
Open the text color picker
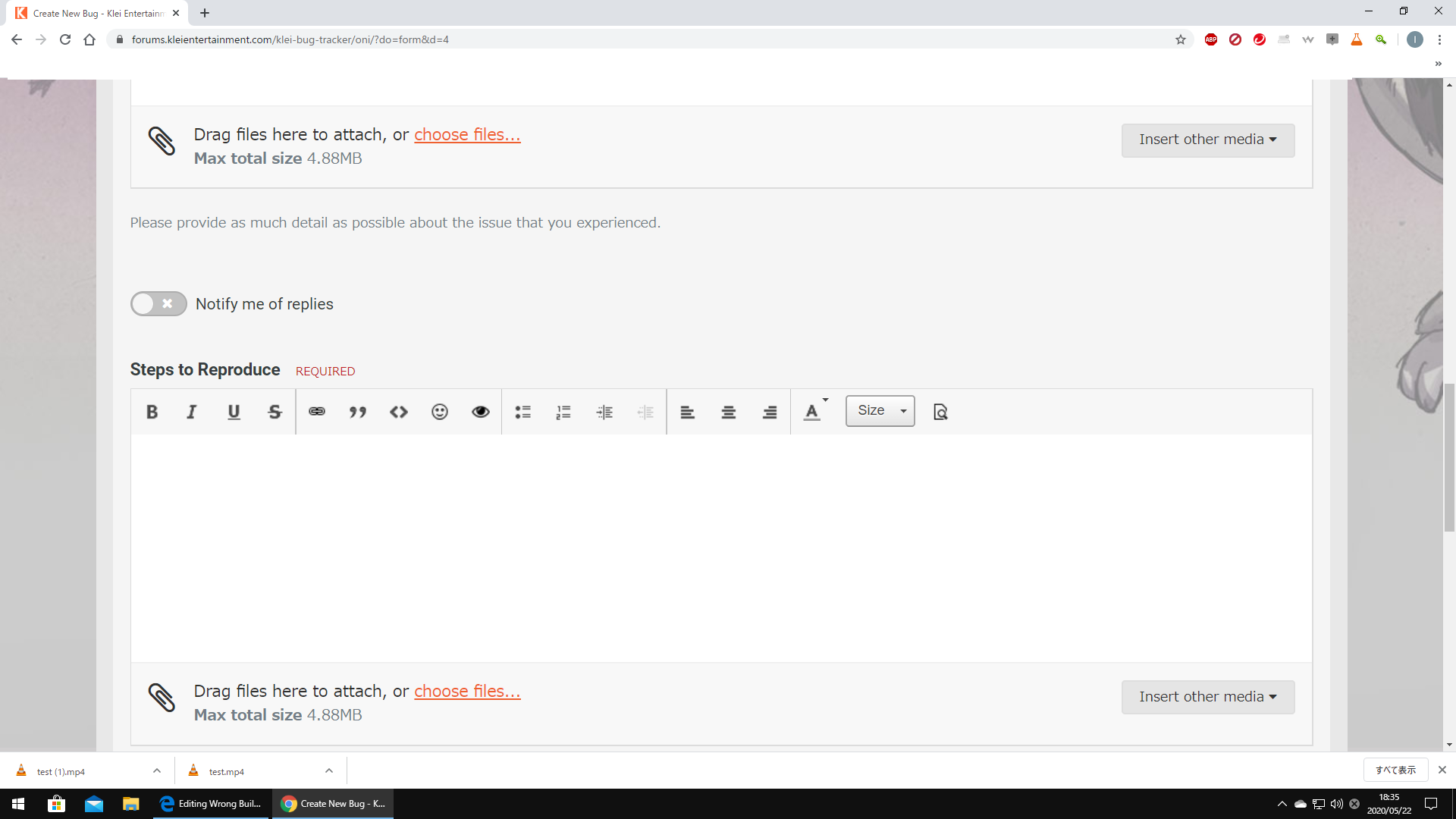(814, 412)
